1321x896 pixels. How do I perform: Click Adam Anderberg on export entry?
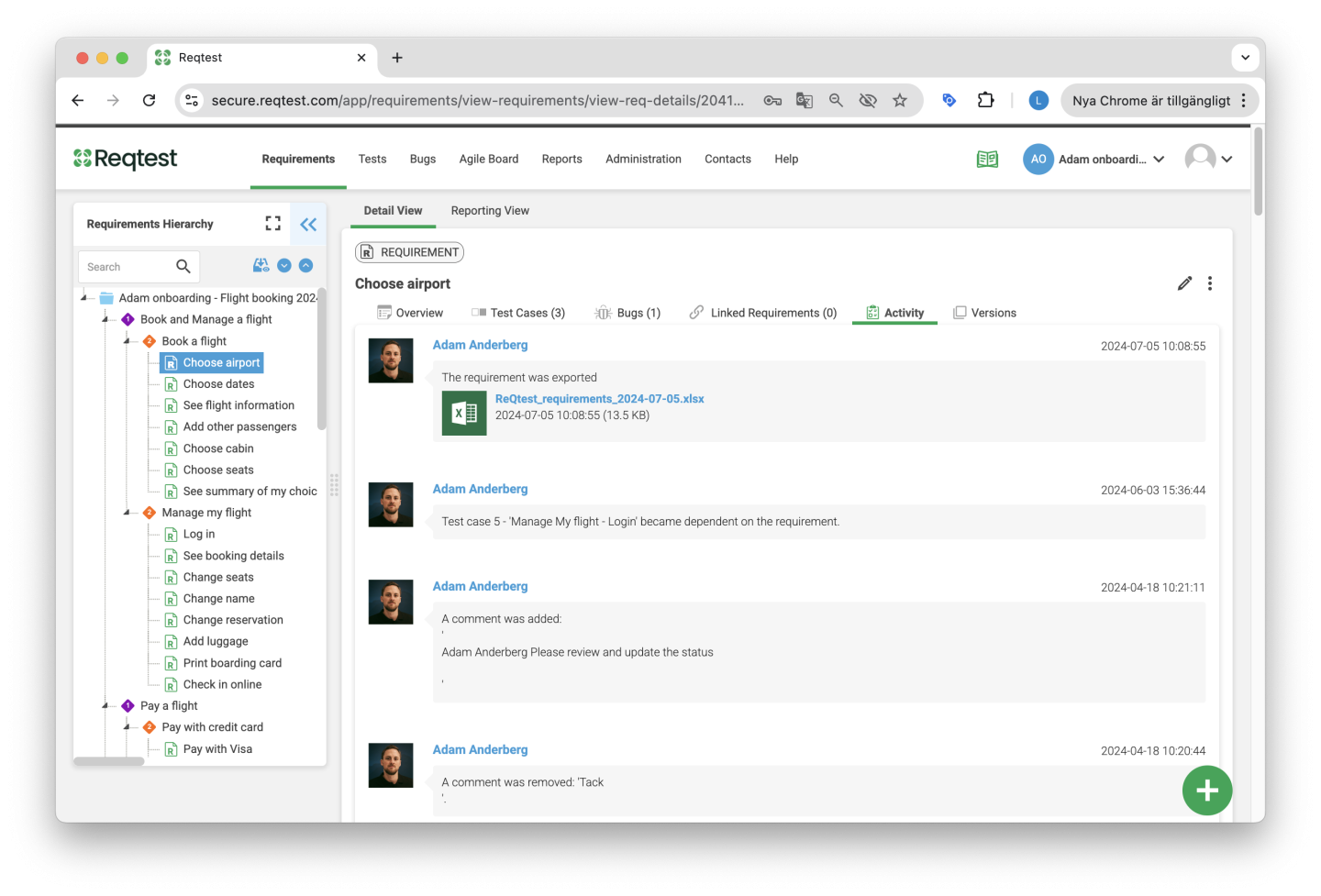click(x=481, y=345)
